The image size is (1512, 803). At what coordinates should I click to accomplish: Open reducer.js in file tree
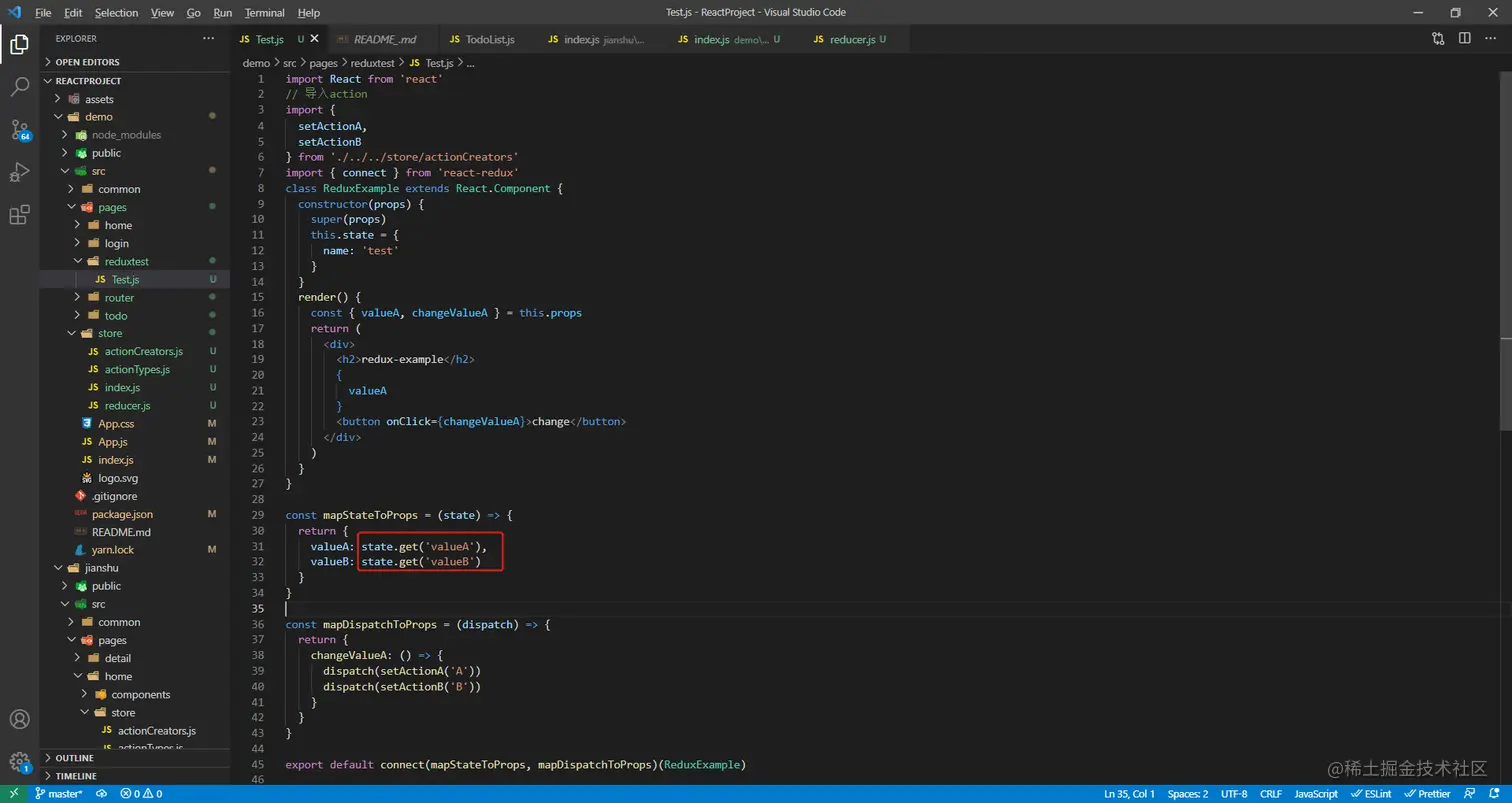coord(134,405)
